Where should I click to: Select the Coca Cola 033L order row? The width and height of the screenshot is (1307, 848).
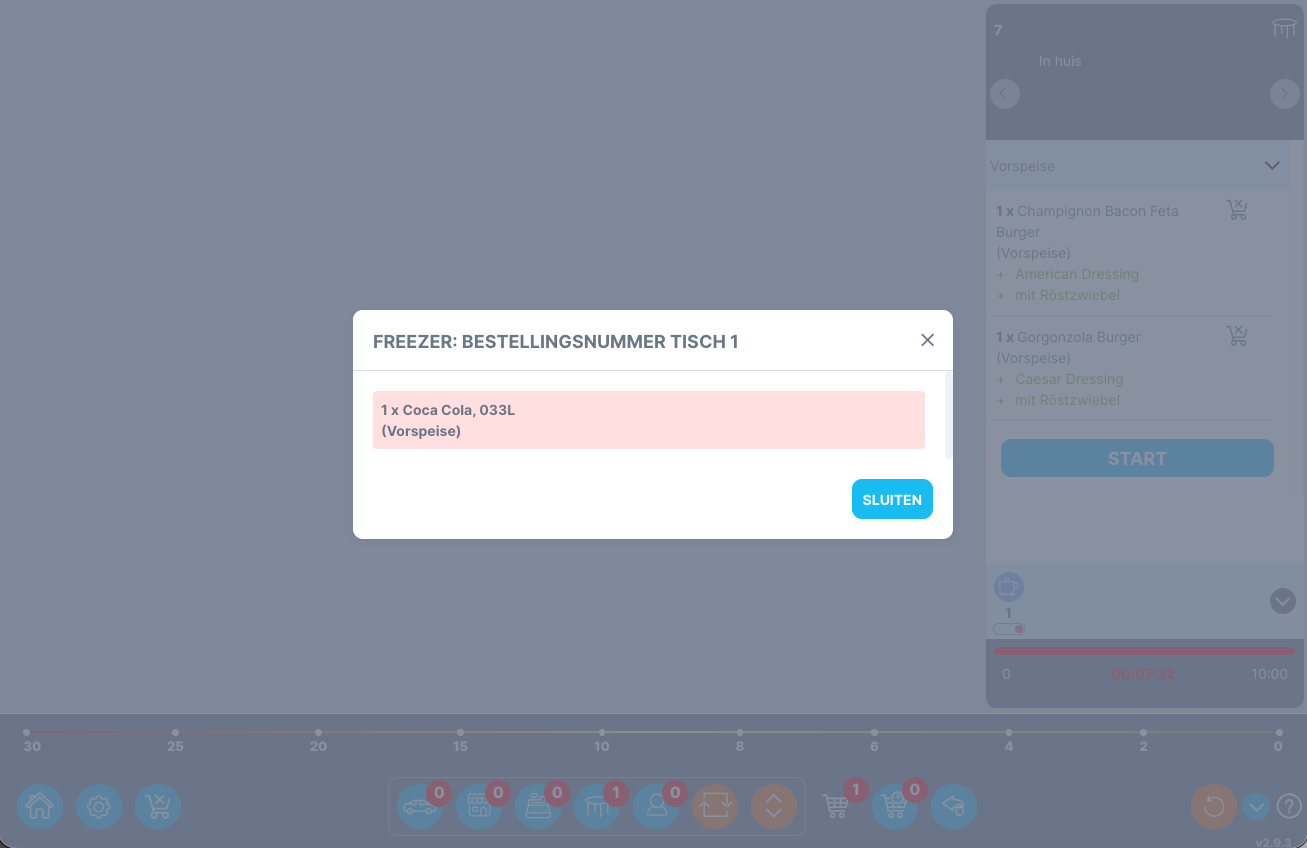(x=649, y=420)
